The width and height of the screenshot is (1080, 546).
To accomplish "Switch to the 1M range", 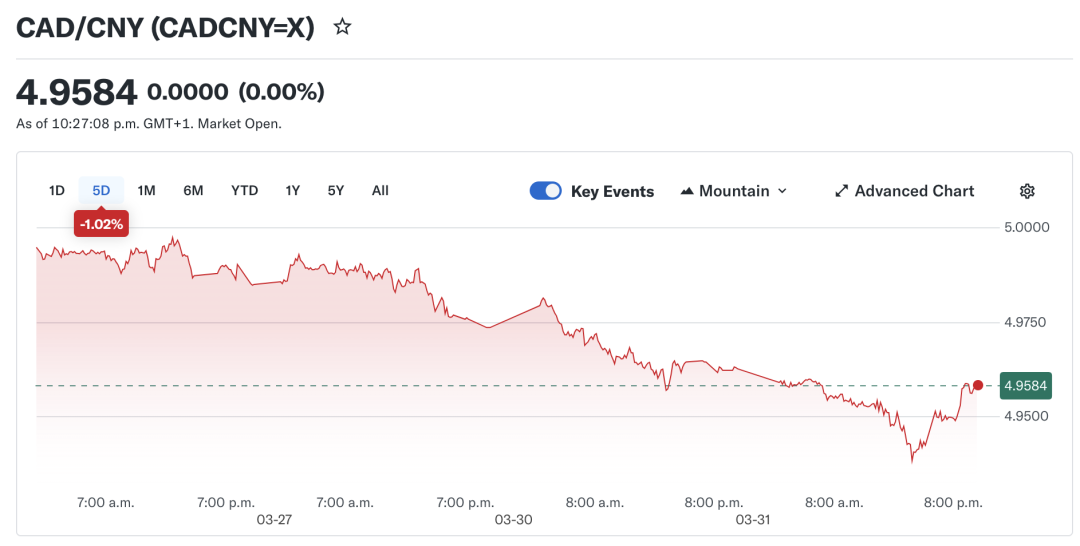I will 147,190.
